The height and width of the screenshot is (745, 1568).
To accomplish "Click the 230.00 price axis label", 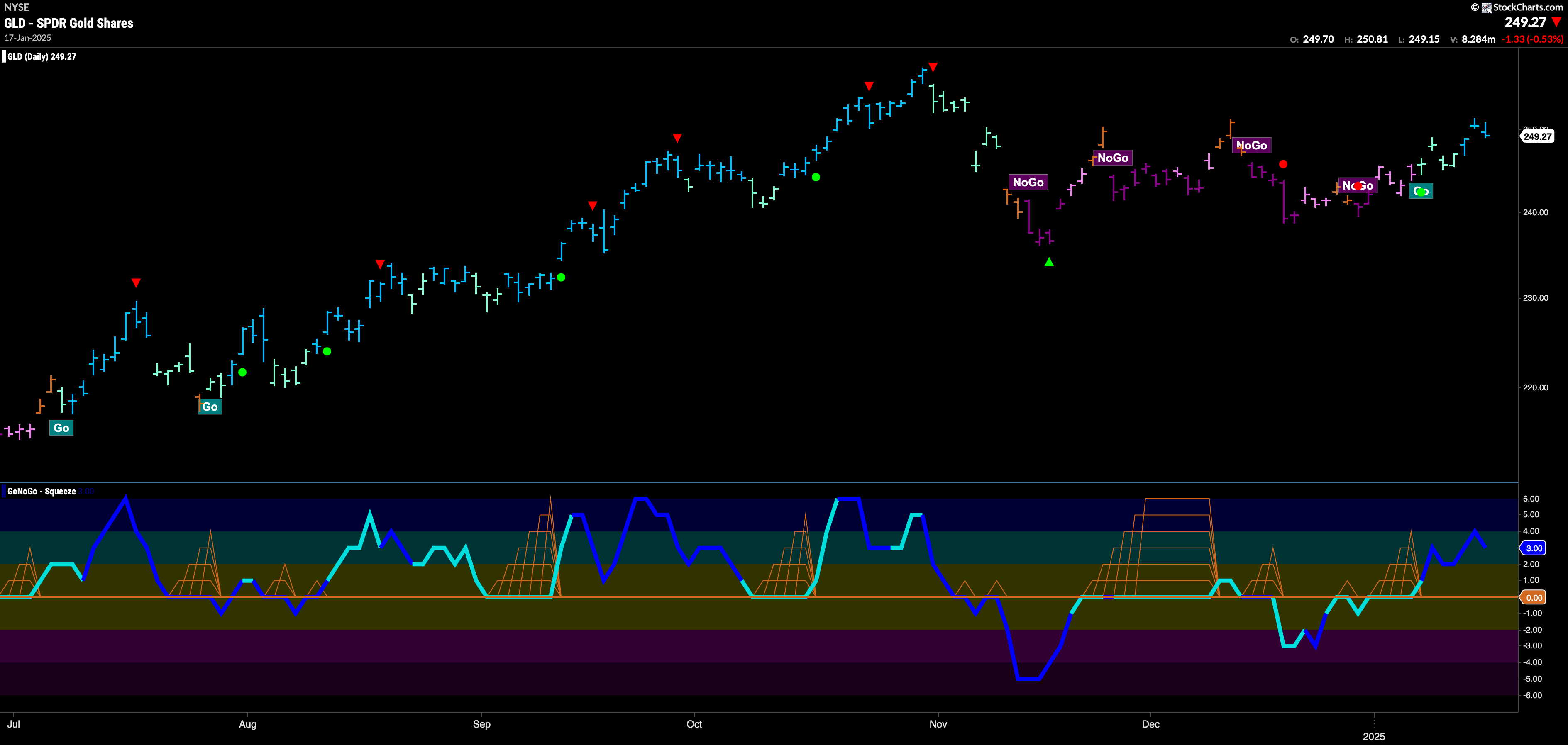I will coord(1536,298).
